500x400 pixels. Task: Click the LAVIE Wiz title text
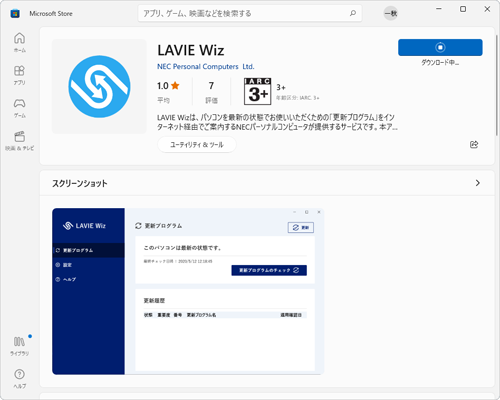coord(191,50)
